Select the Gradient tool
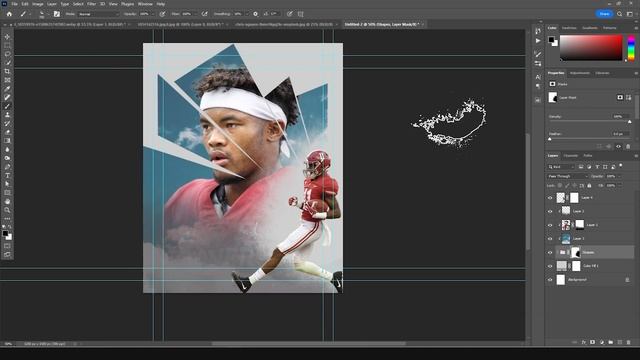The height and width of the screenshot is (360, 640). click(7, 141)
